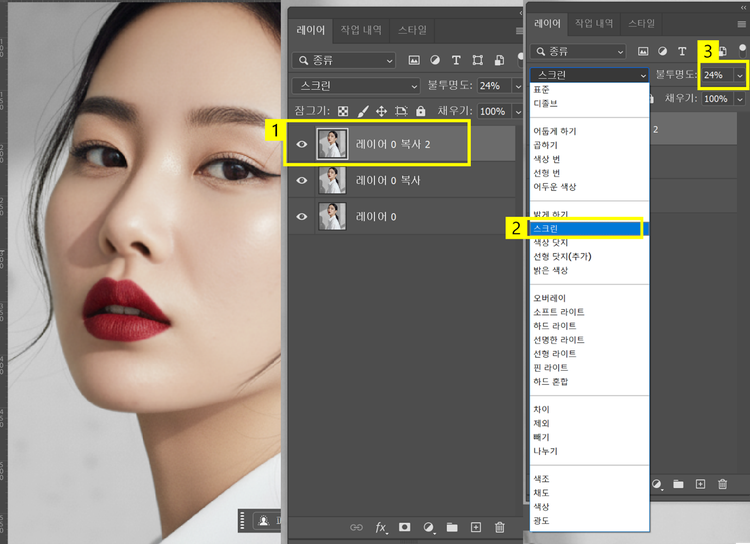Create a new layer below the layer list

click(x=476, y=527)
